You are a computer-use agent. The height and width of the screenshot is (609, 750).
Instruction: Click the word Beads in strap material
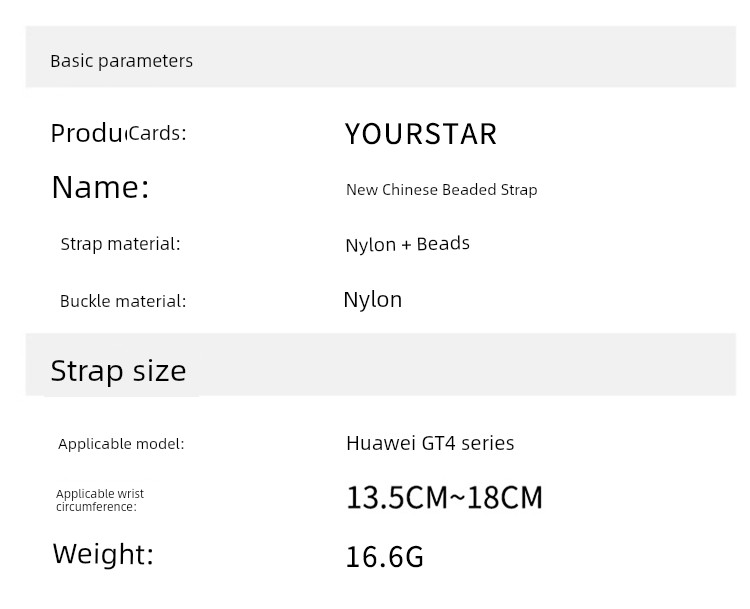point(443,244)
